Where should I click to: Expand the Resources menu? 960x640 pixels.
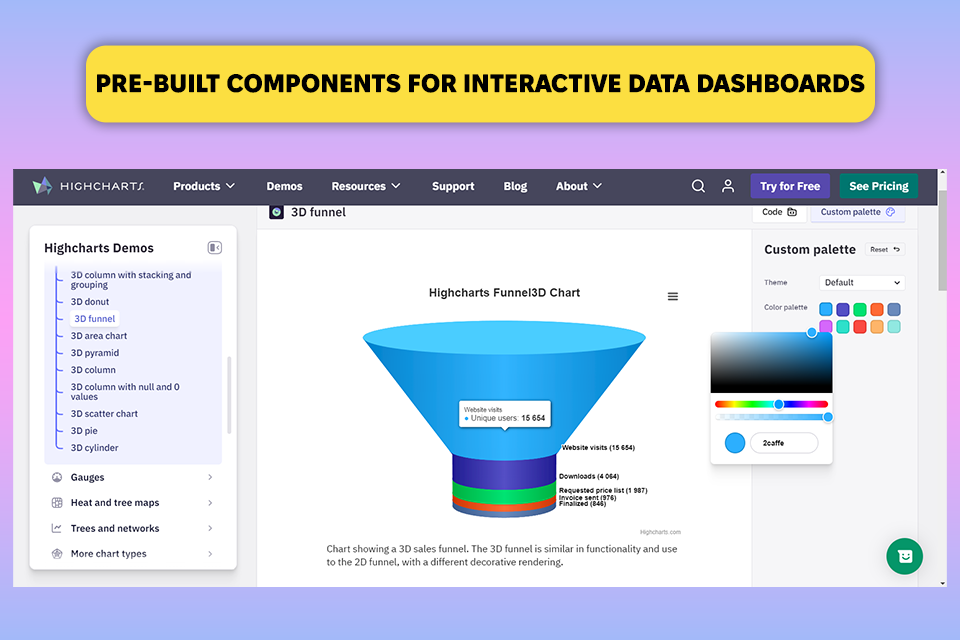[366, 186]
